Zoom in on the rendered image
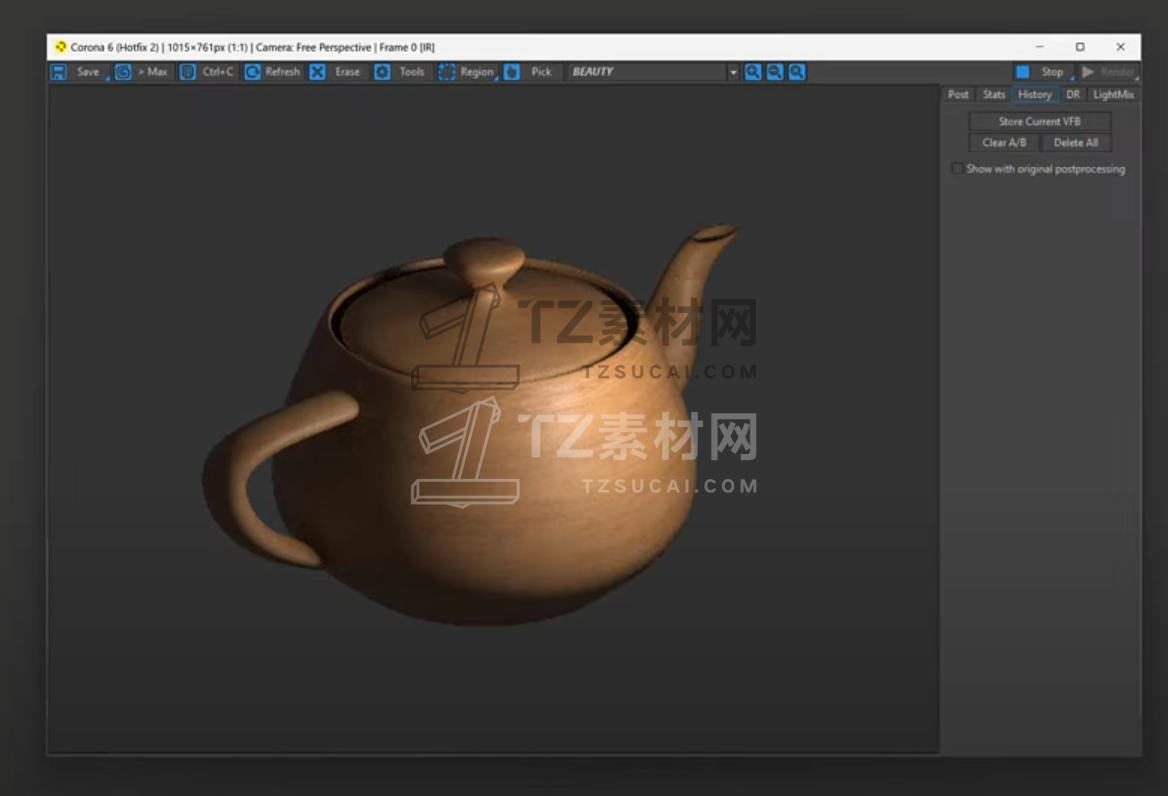This screenshot has height=796, width=1168. tap(753, 72)
